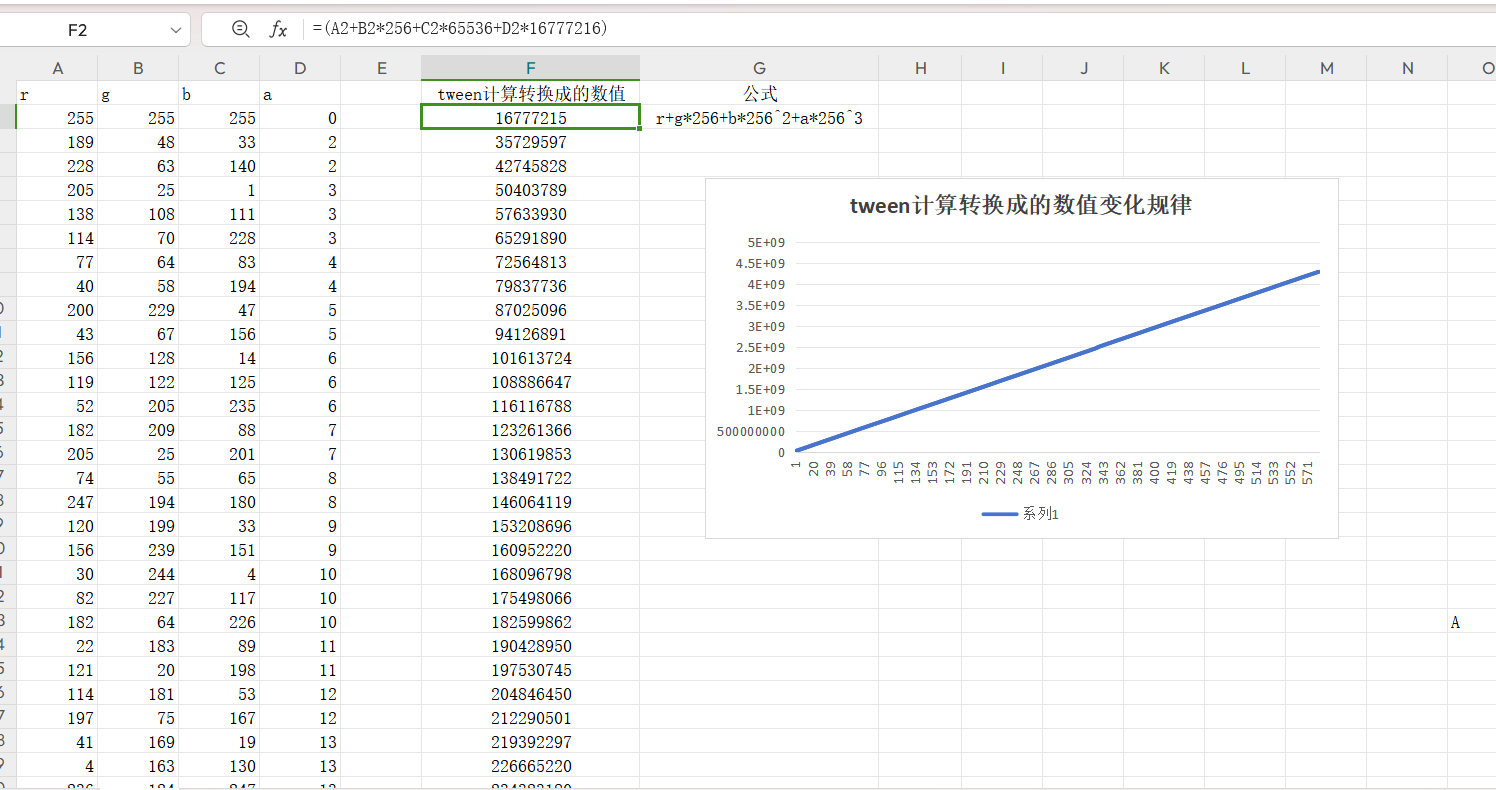Click cell with 189 in column A
This screenshot has width=1496, height=790.
[x=57, y=142]
